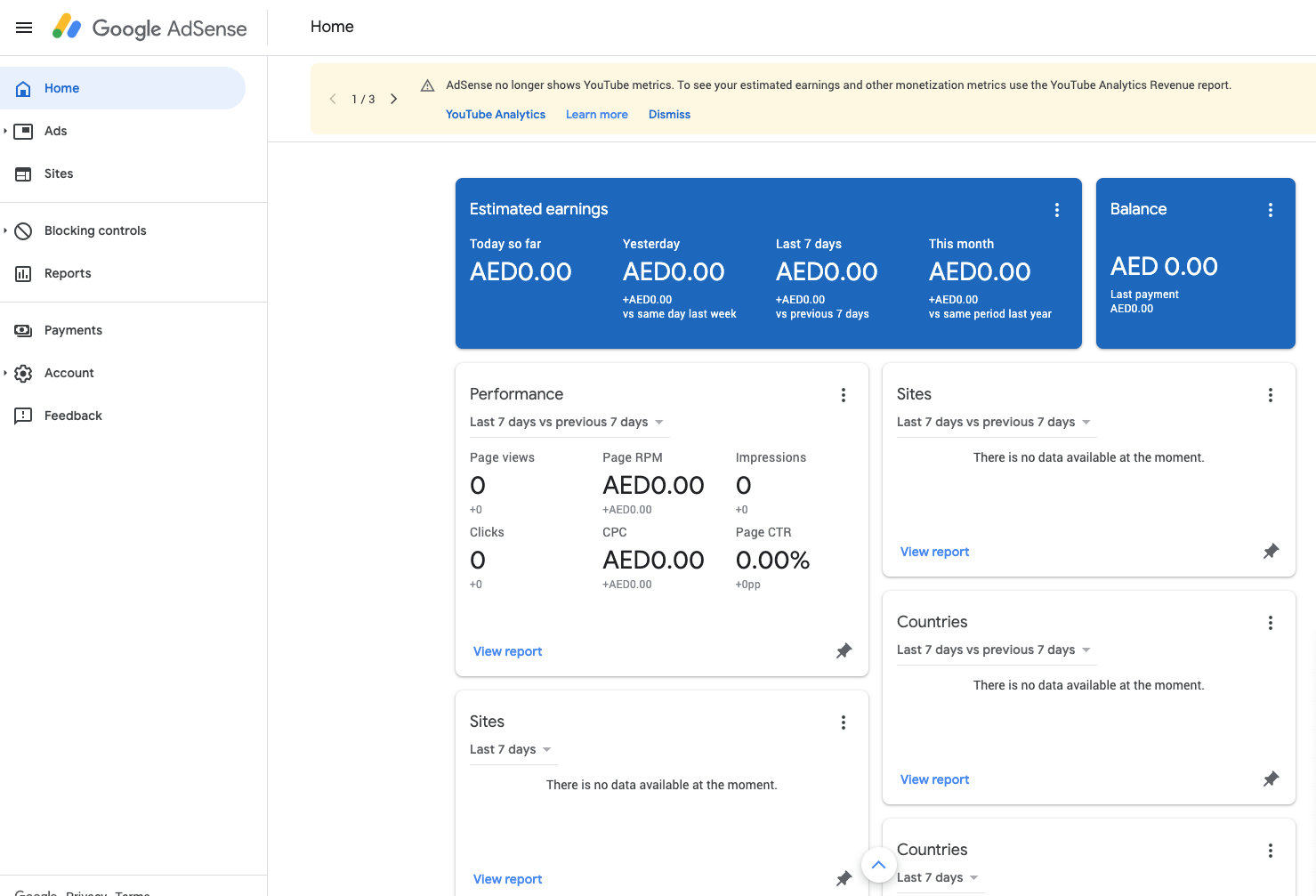Select Home in the sidebar
Screen dimensions: 1316x896
123,88
